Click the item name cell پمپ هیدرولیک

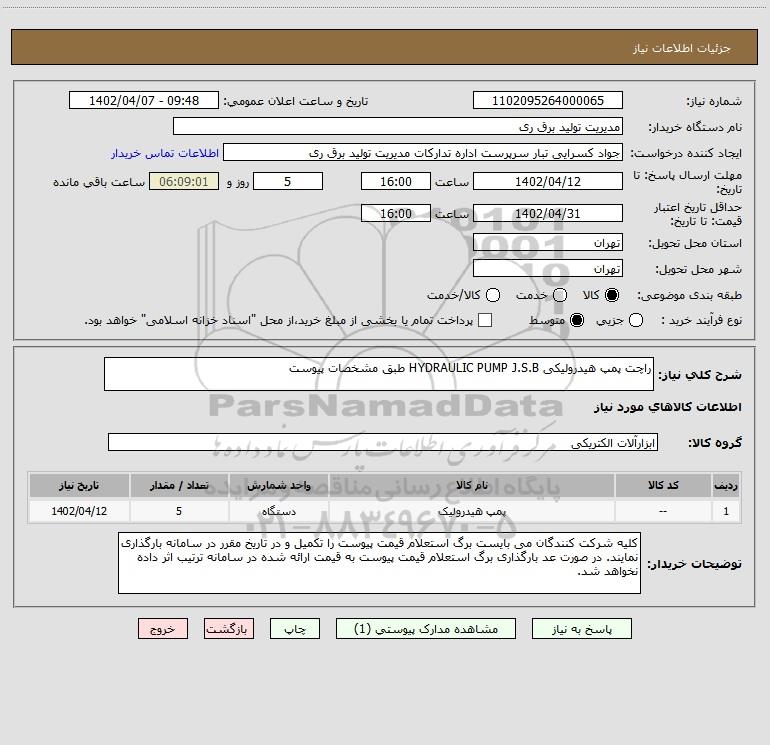[x=472, y=511]
